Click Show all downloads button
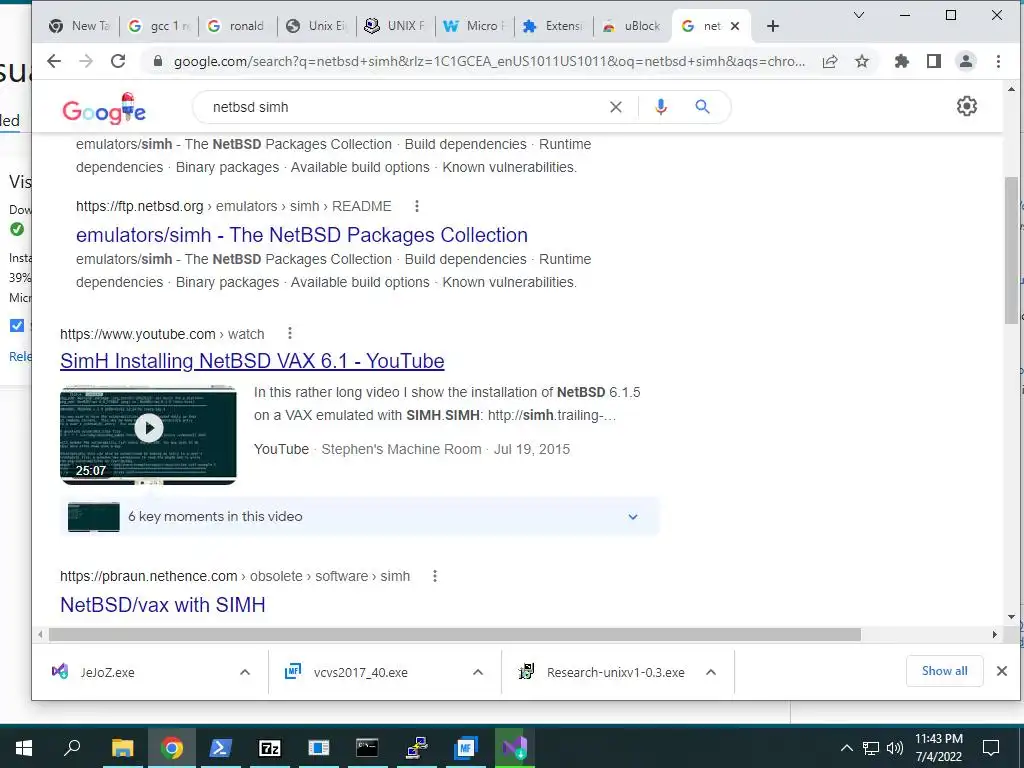 pyautogui.click(x=944, y=671)
